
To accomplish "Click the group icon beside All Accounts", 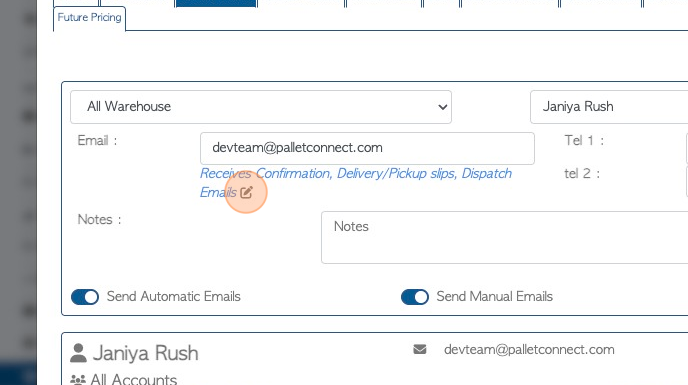I will tap(78, 380).
